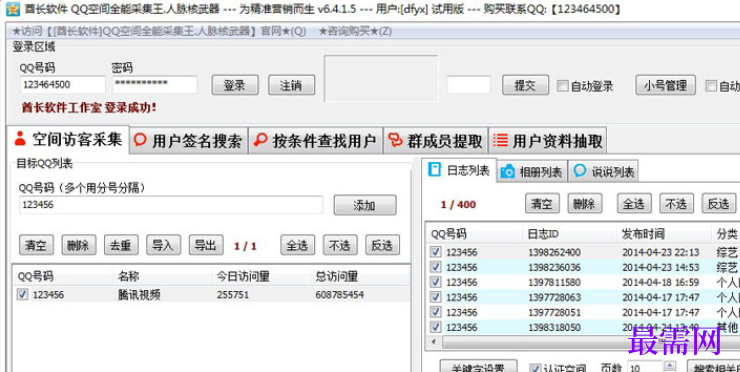The height and width of the screenshot is (372, 740).
Task: Focus the 密码 field
Action: [155, 85]
